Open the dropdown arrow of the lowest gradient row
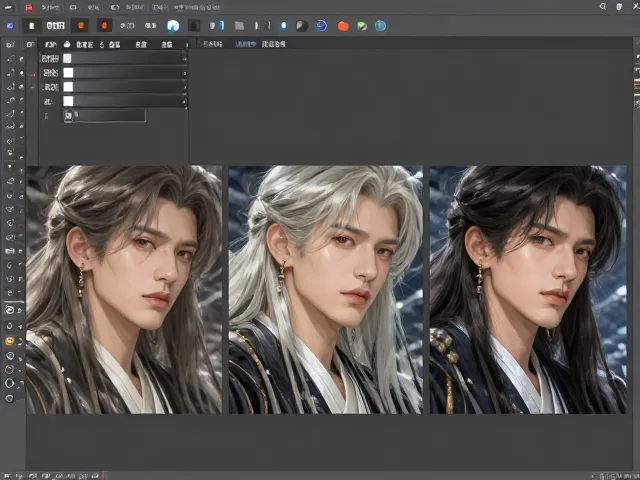Screen dimensions: 640x480 click(184, 102)
